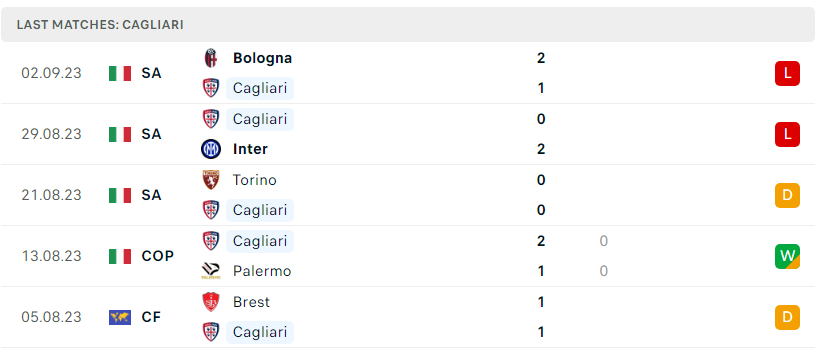Select the Last Matches: Cagliari header
This screenshot has width=821, height=360.
(x=408, y=25)
